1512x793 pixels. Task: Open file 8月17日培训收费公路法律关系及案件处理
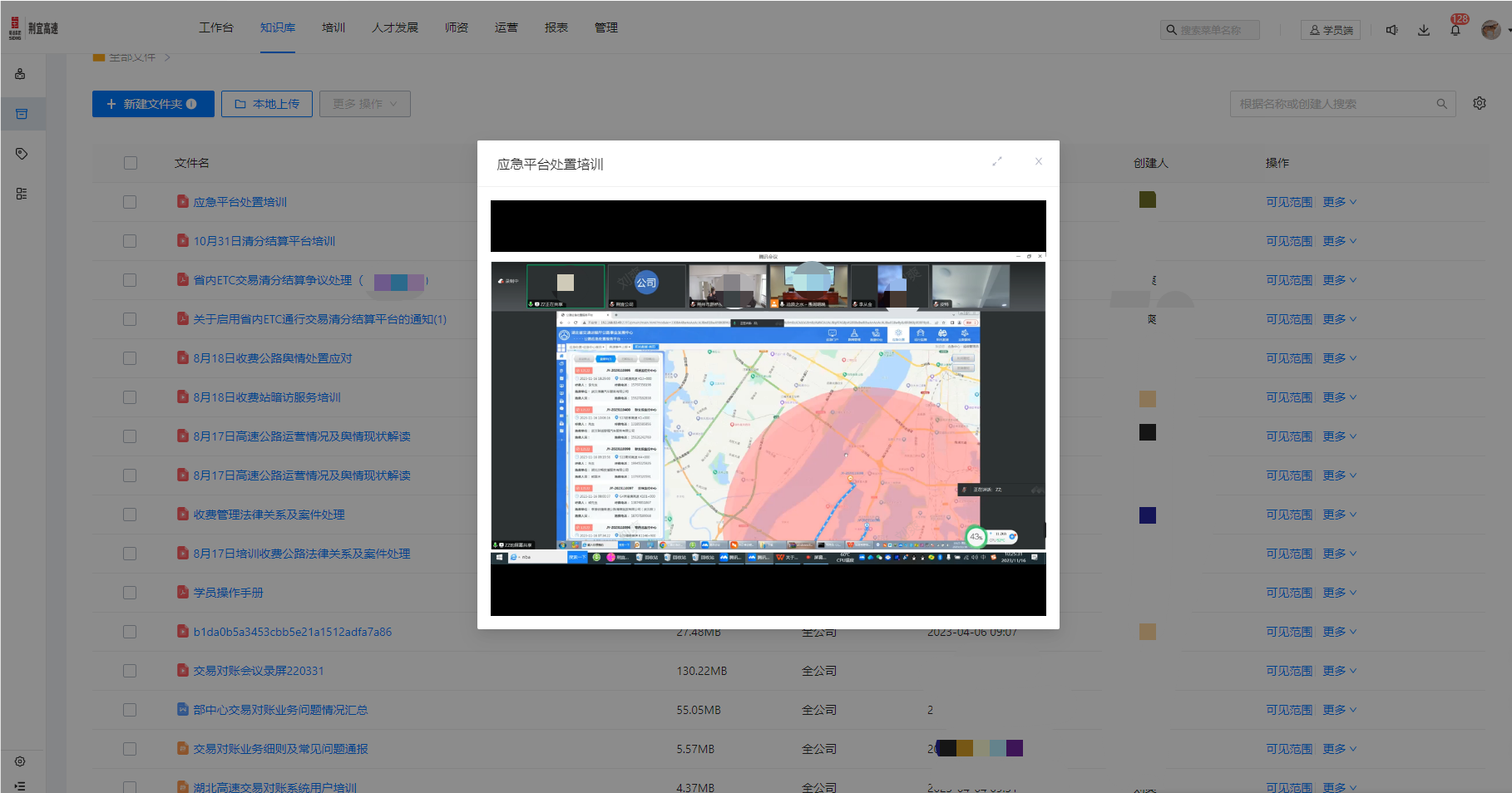pyautogui.click(x=302, y=554)
